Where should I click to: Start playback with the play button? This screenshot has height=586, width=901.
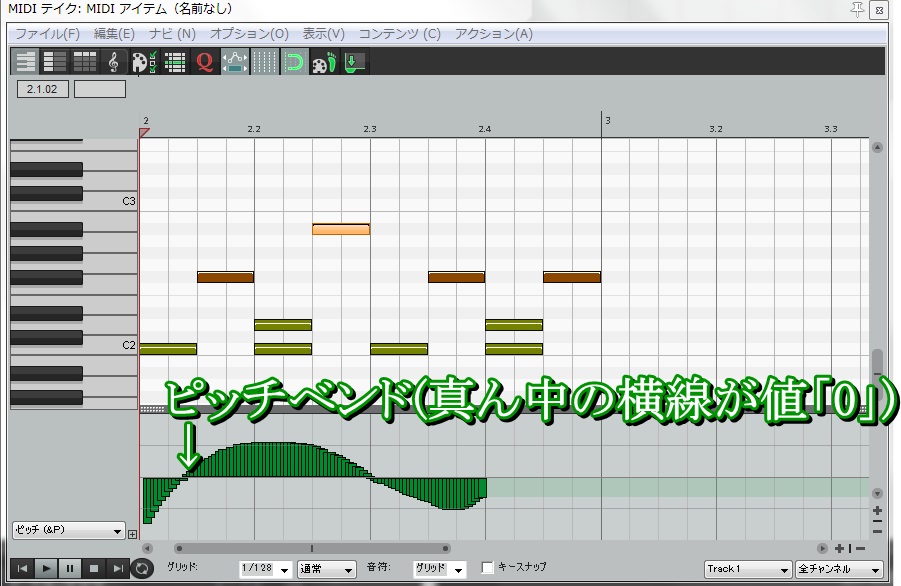click(46, 569)
